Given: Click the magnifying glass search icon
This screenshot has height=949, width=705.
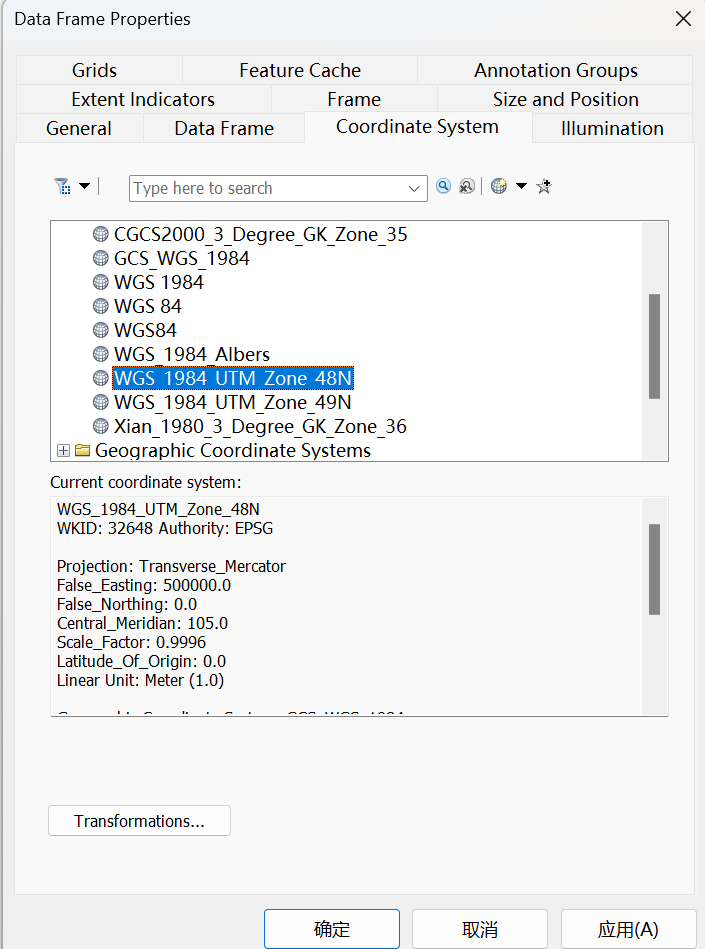Looking at the screenshot, I should (442, 186).
